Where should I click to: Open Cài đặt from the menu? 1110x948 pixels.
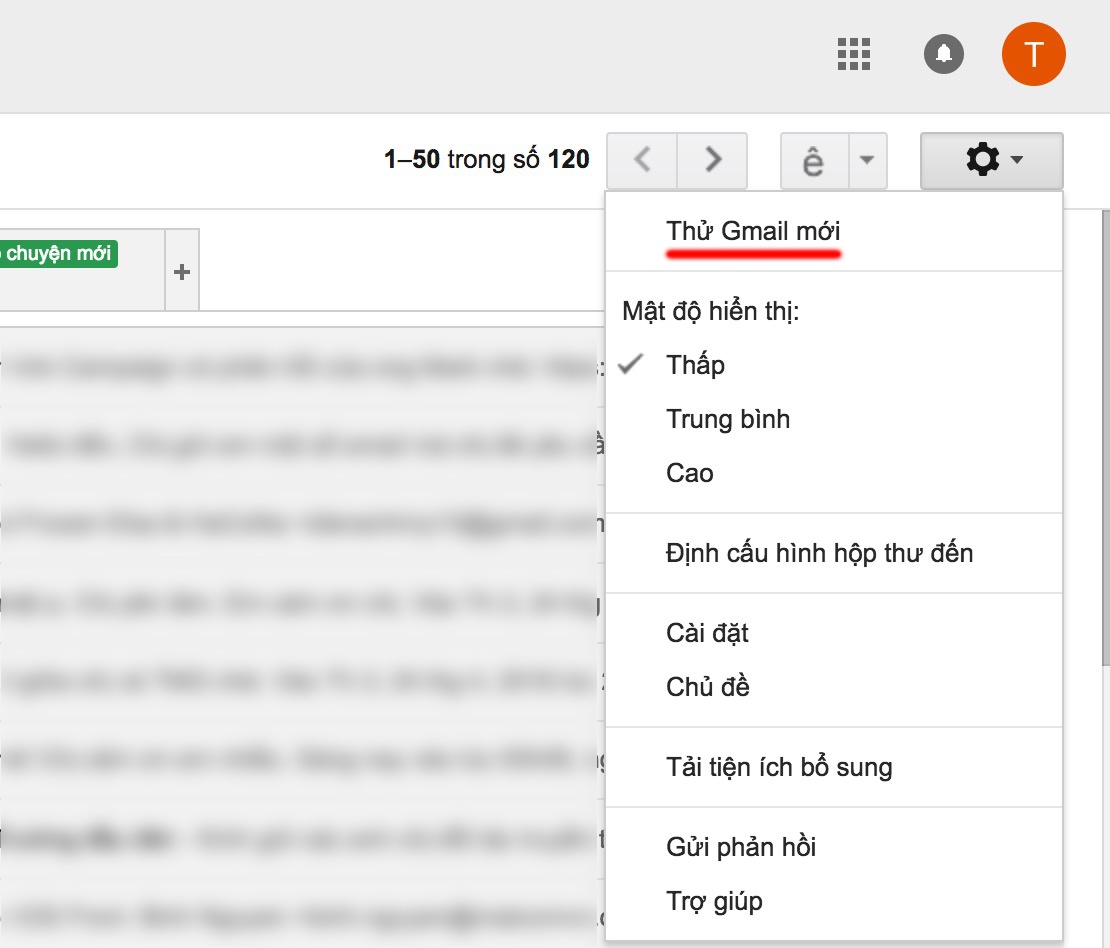[x=707, y=633]
